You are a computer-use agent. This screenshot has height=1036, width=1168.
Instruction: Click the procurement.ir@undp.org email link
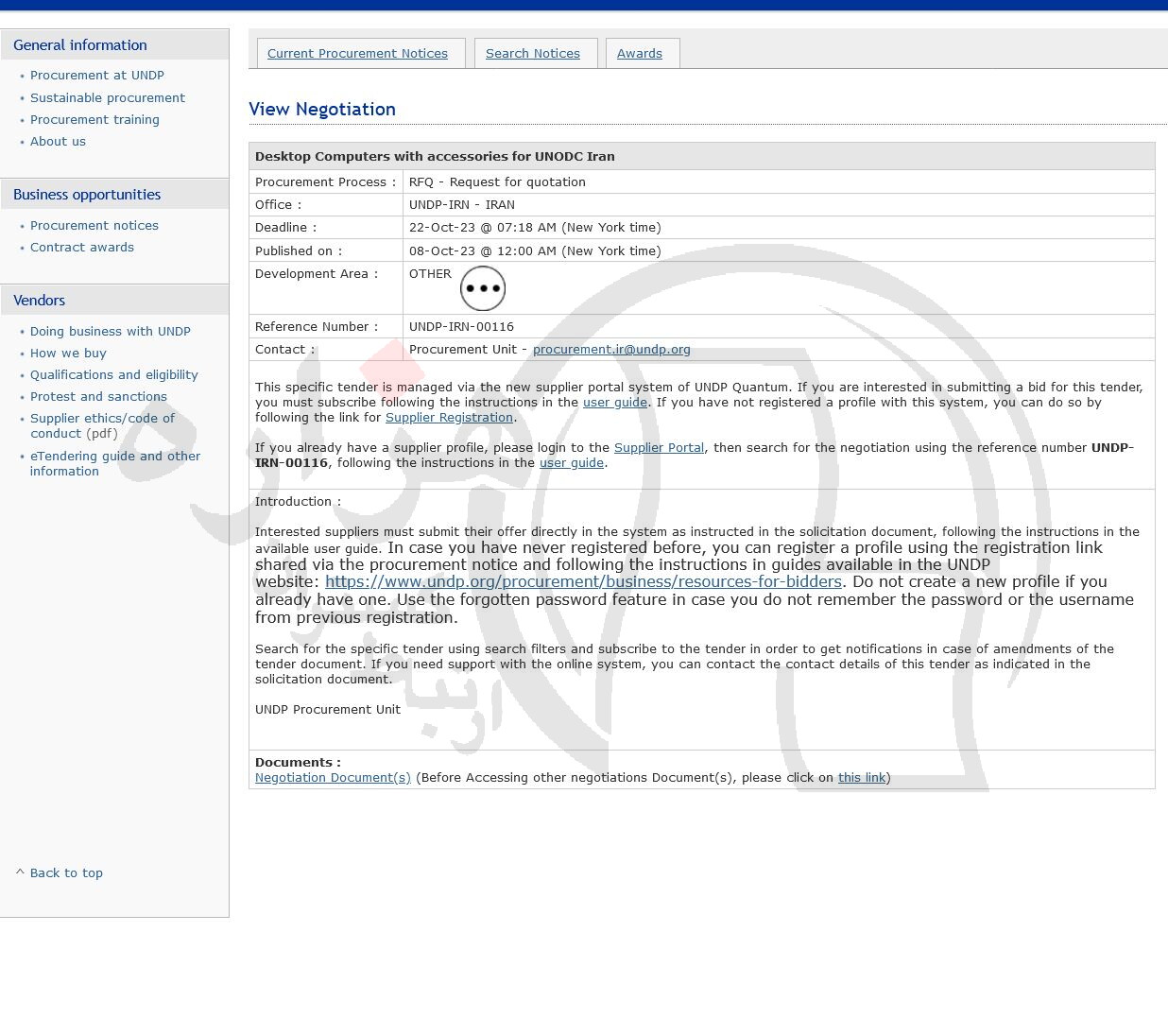(x=610, y=350)
